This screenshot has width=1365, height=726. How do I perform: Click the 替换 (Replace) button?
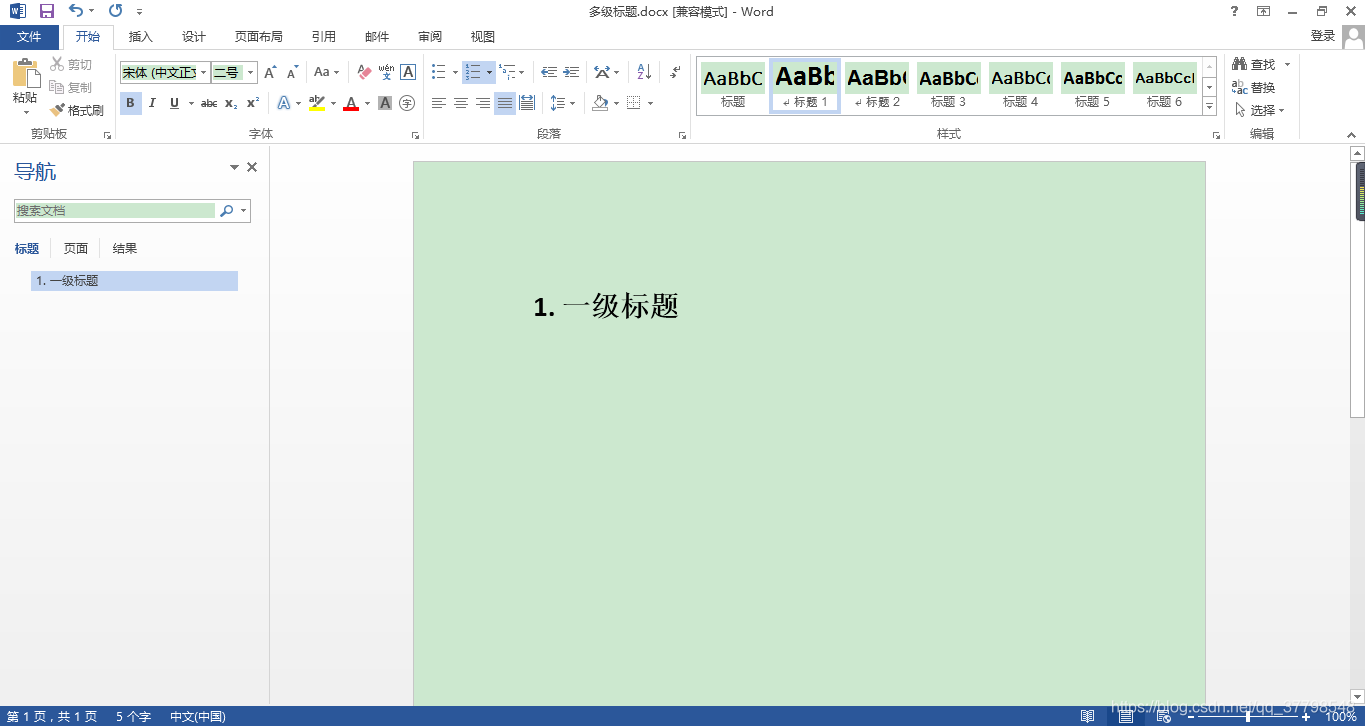(x=1254, y=87)
